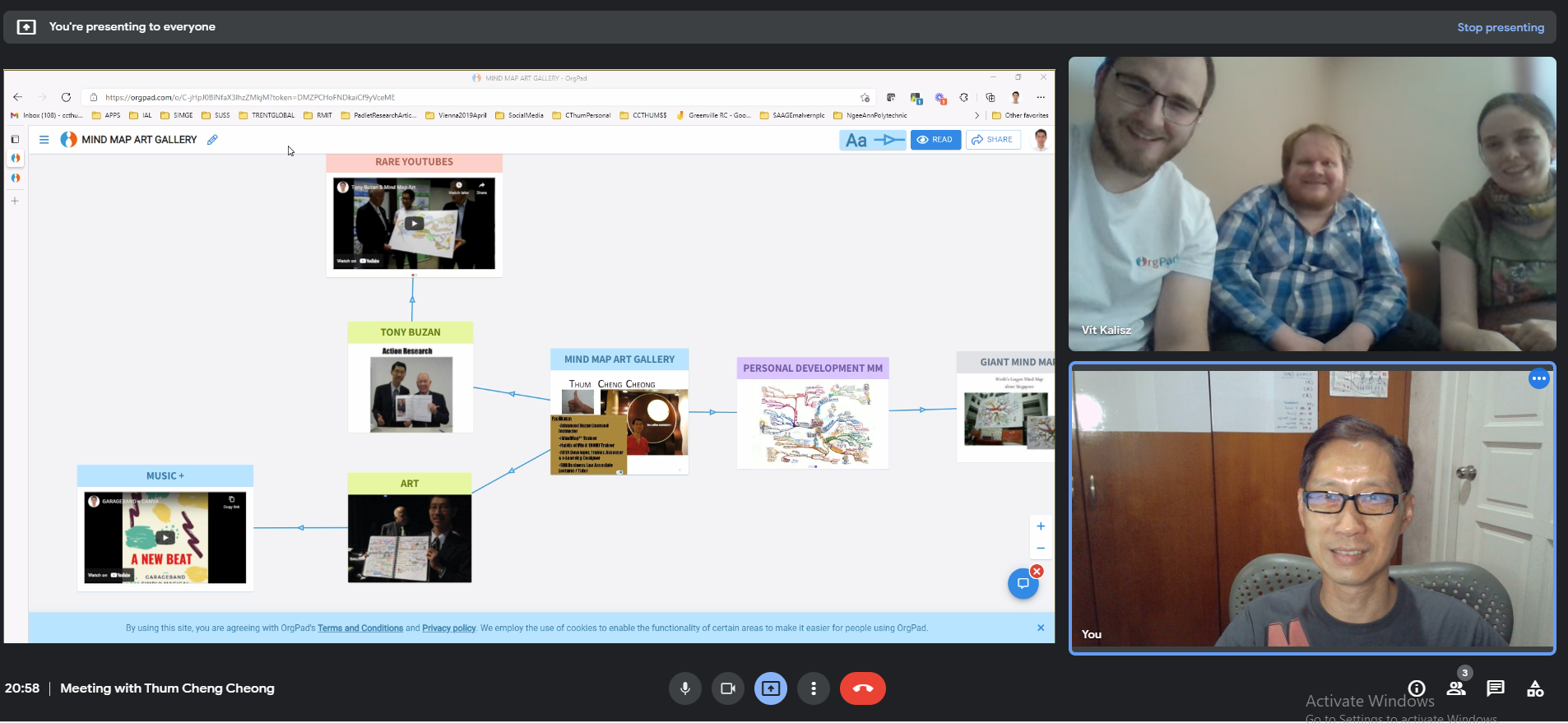1568x723 pixels.
Task: Click Stop presenting
Action: (x=1500, y=27)
